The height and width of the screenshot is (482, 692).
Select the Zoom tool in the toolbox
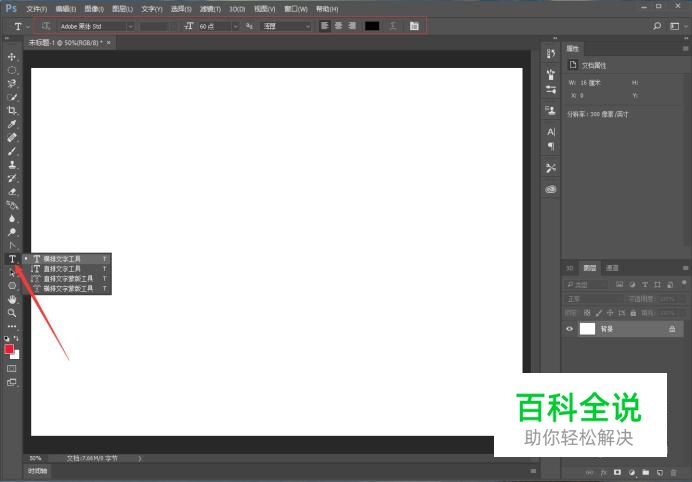(x=12, y=313)
